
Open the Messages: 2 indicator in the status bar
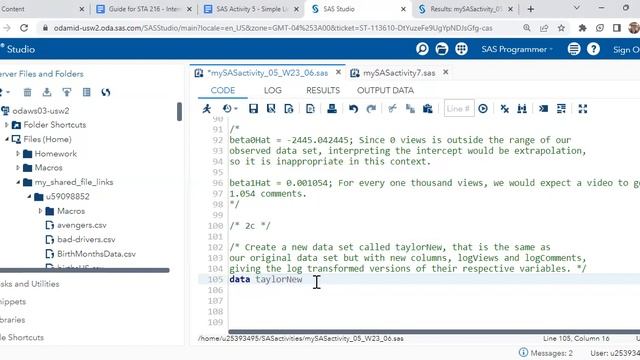click(546, 353)
